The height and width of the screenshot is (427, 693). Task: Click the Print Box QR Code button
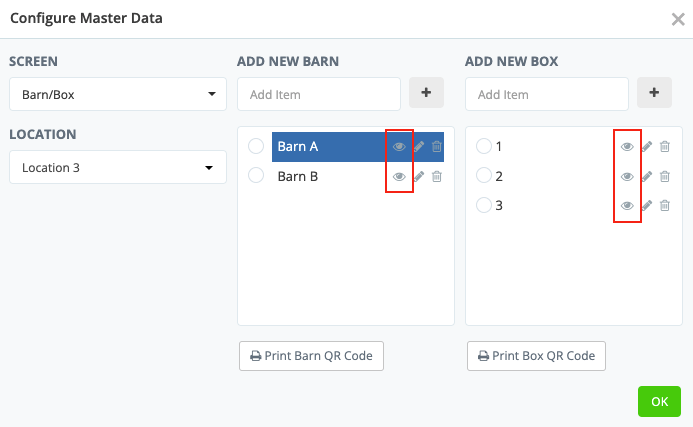pyautogui.click(x=536, y=356)
